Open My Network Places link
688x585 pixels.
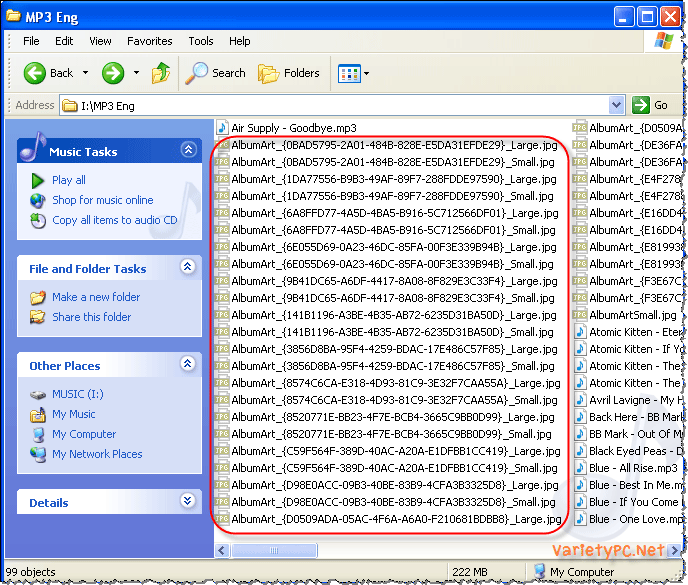pos(97,454)
